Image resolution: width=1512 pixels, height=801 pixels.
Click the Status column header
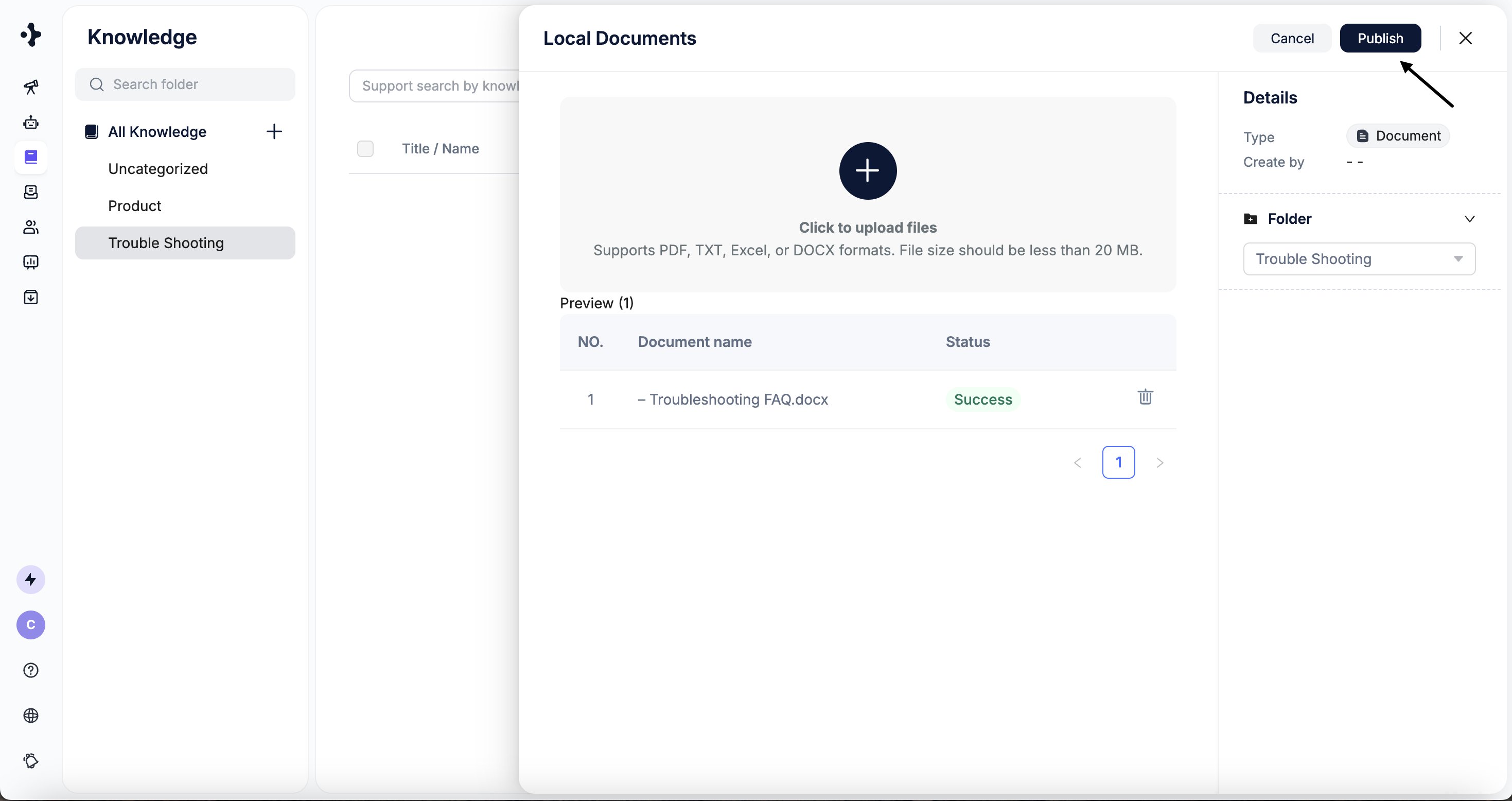pos(968,342)
